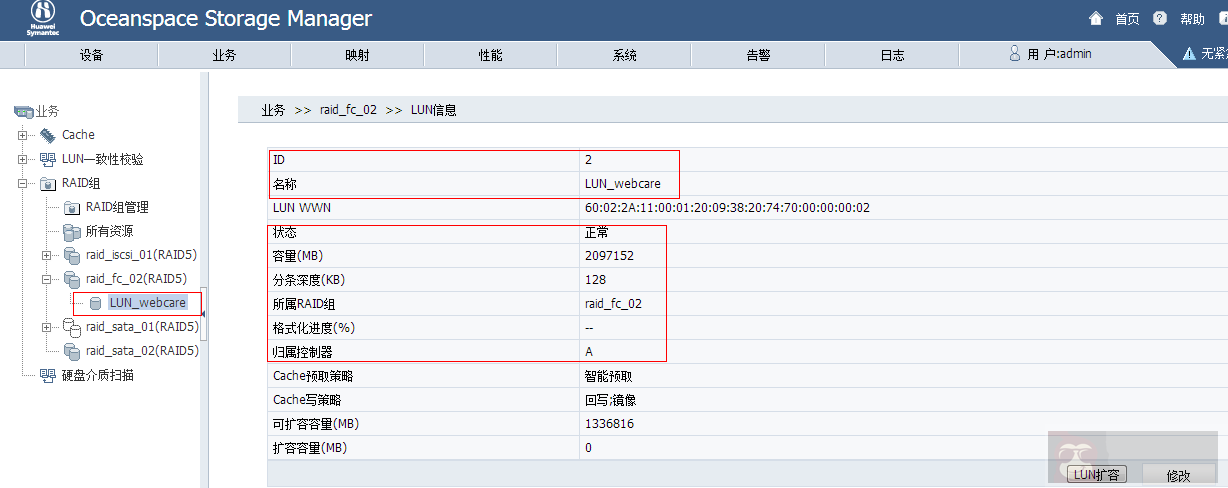The width and height of the screenshot is (1228, 488).
Task: Click the RAID组 folder icon
Action: (x=48, y=183)
